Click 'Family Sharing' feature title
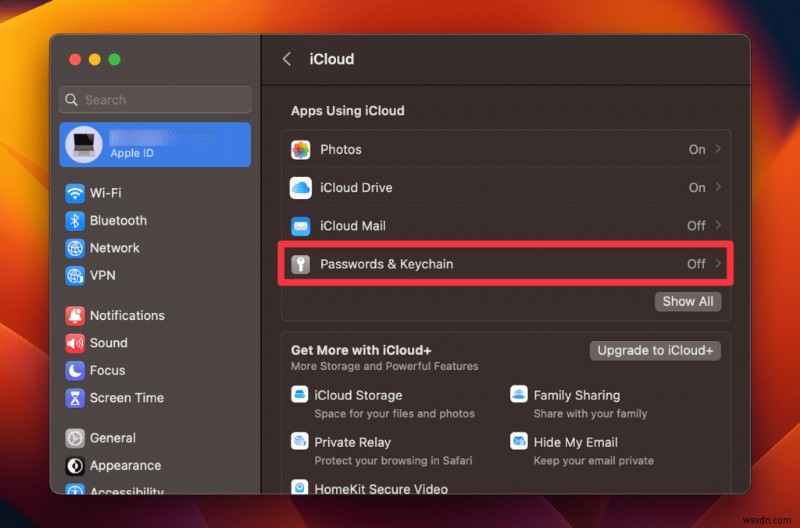 coord(577,395)
